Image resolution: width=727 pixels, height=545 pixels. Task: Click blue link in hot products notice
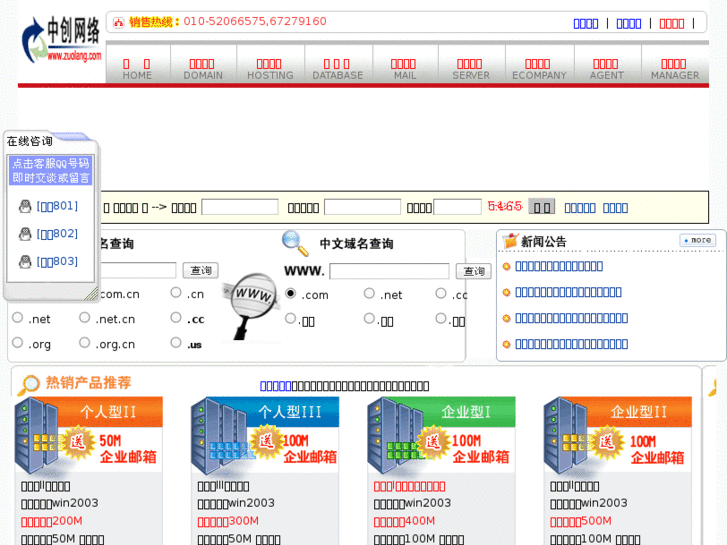coord(275,386)
